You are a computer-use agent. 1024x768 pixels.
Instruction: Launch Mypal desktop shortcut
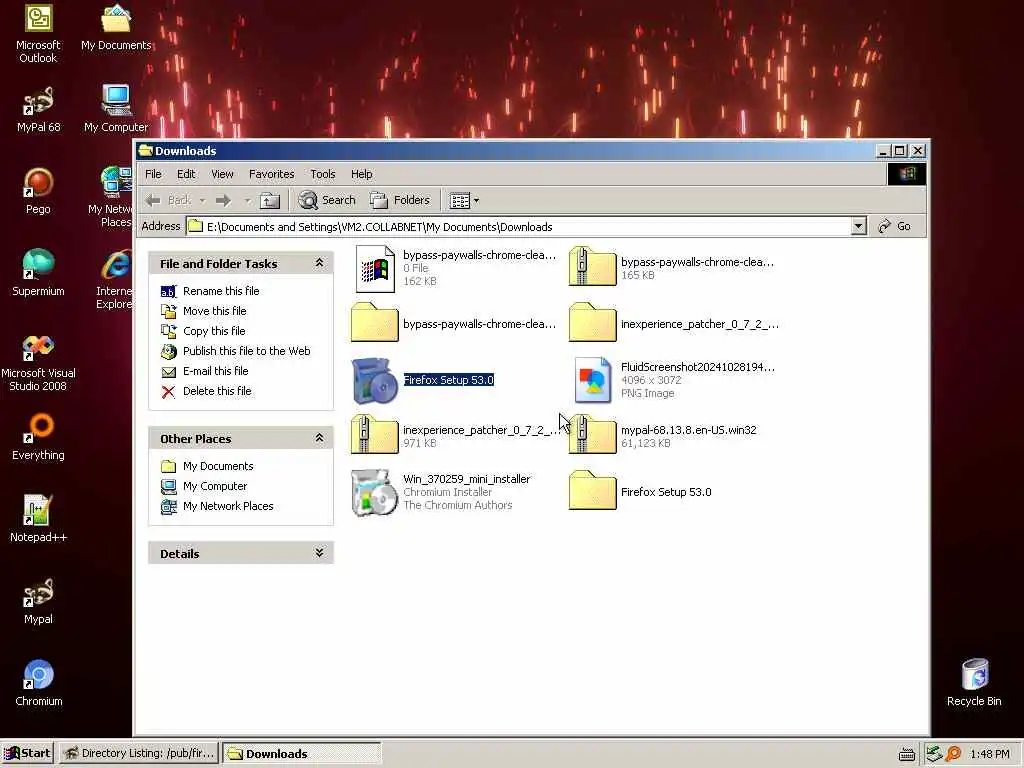pyautogui.click(x=38, y=601)
